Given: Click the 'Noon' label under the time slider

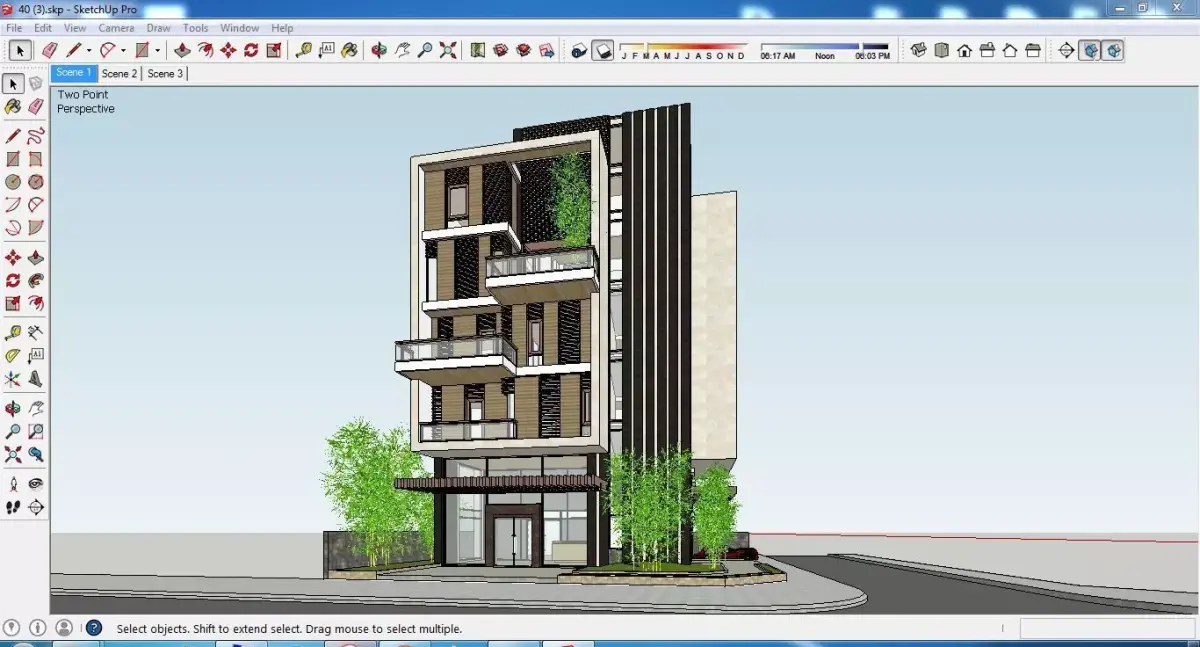Looking at the screenshot, I should [824, 57].
